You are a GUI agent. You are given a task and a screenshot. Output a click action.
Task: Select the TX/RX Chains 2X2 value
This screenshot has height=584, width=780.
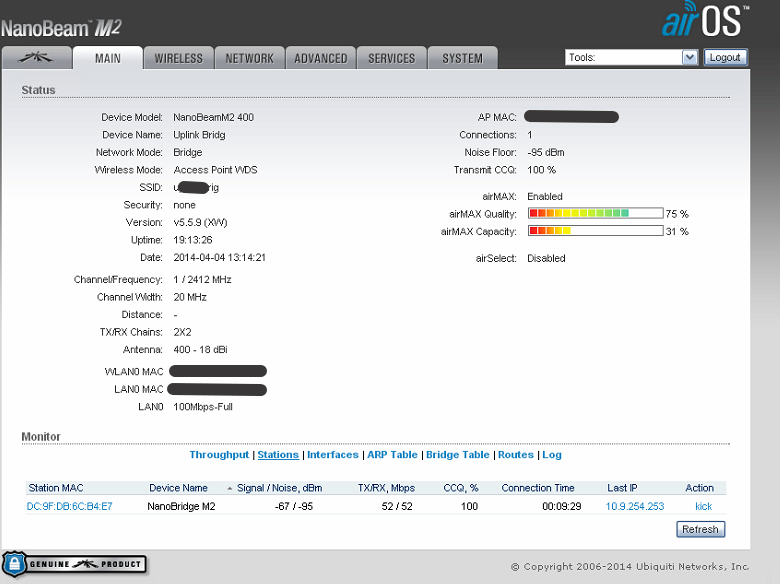(x=182, y=332)
